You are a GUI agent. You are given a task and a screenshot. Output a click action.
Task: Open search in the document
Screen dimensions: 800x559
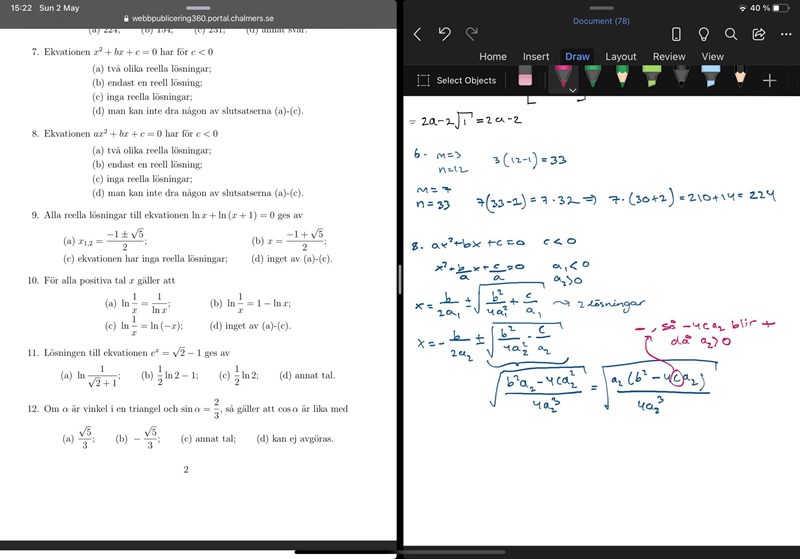[x=731, y=34]
